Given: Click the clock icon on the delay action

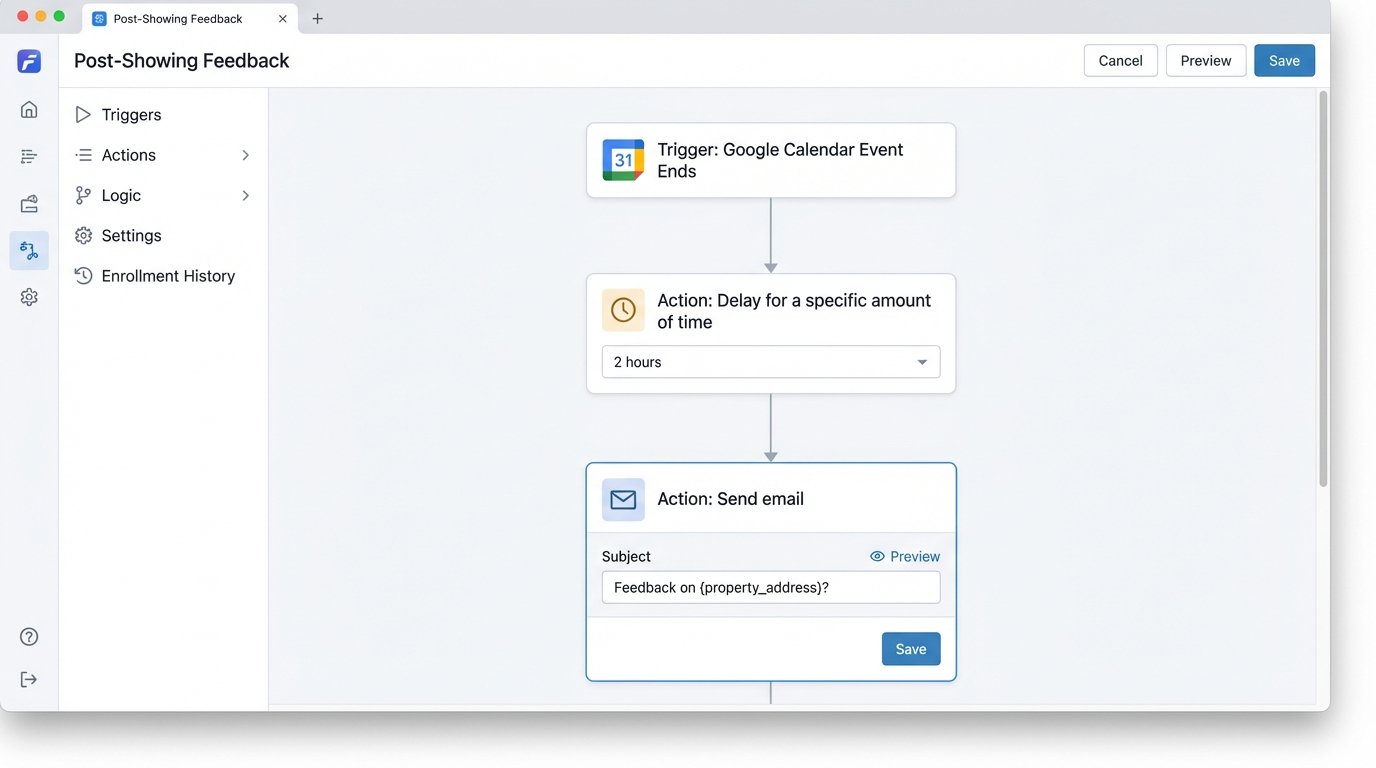Looking at the screenshot, I should (623, 310).
